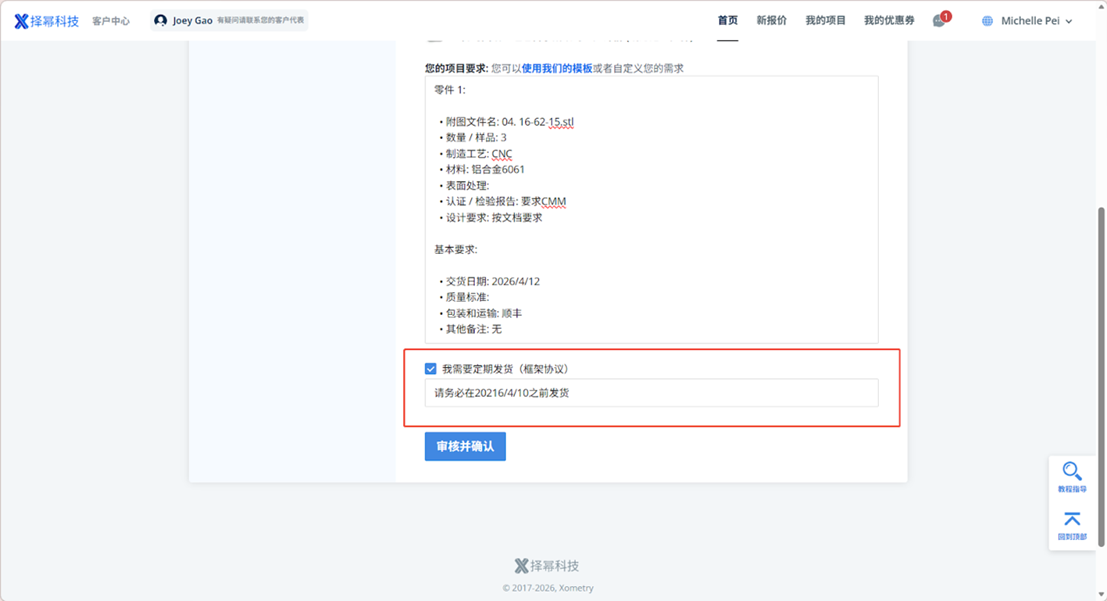The height and width of the screenshot is (601, 1107).
Task: Open the 新报价 menu item
Action: [x=771, y=21]
